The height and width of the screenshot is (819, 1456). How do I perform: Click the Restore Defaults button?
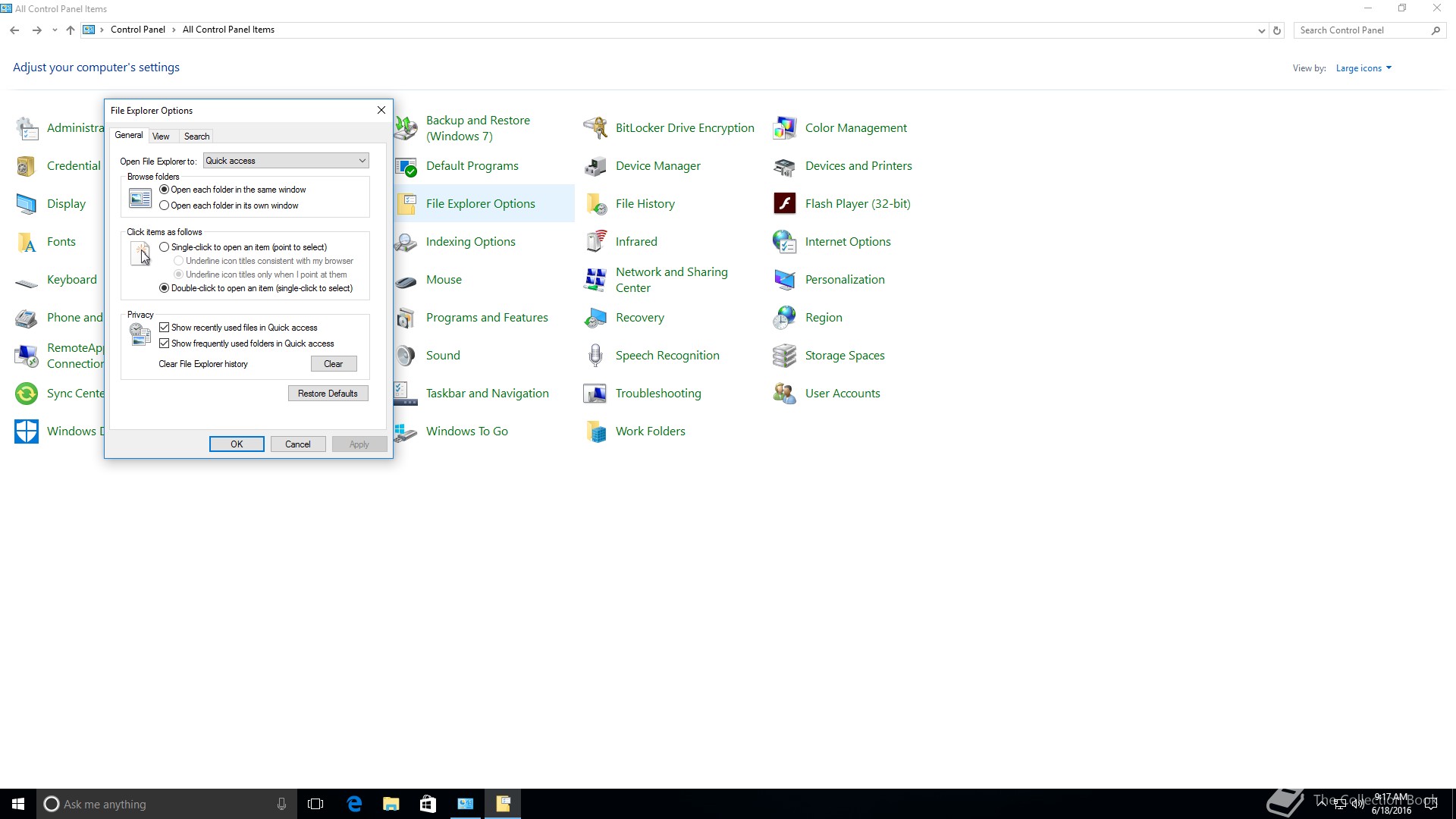328,394
